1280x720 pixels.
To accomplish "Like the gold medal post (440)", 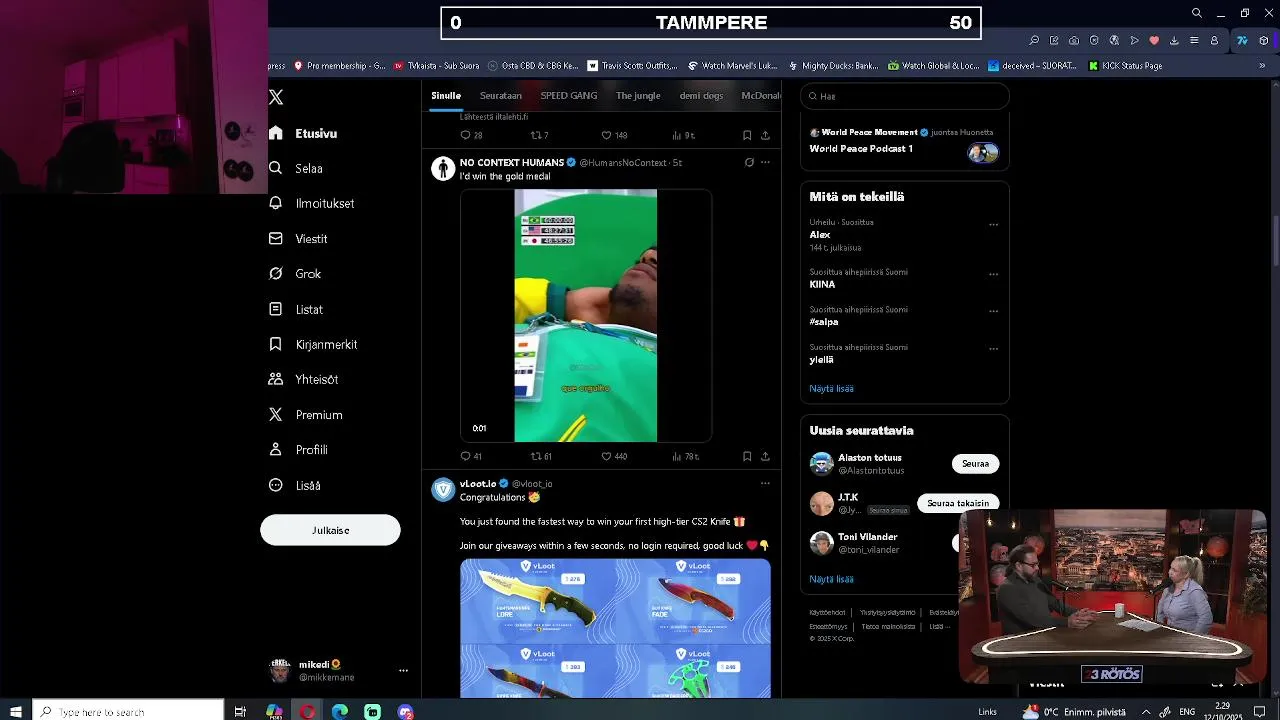I will point(614,456).
